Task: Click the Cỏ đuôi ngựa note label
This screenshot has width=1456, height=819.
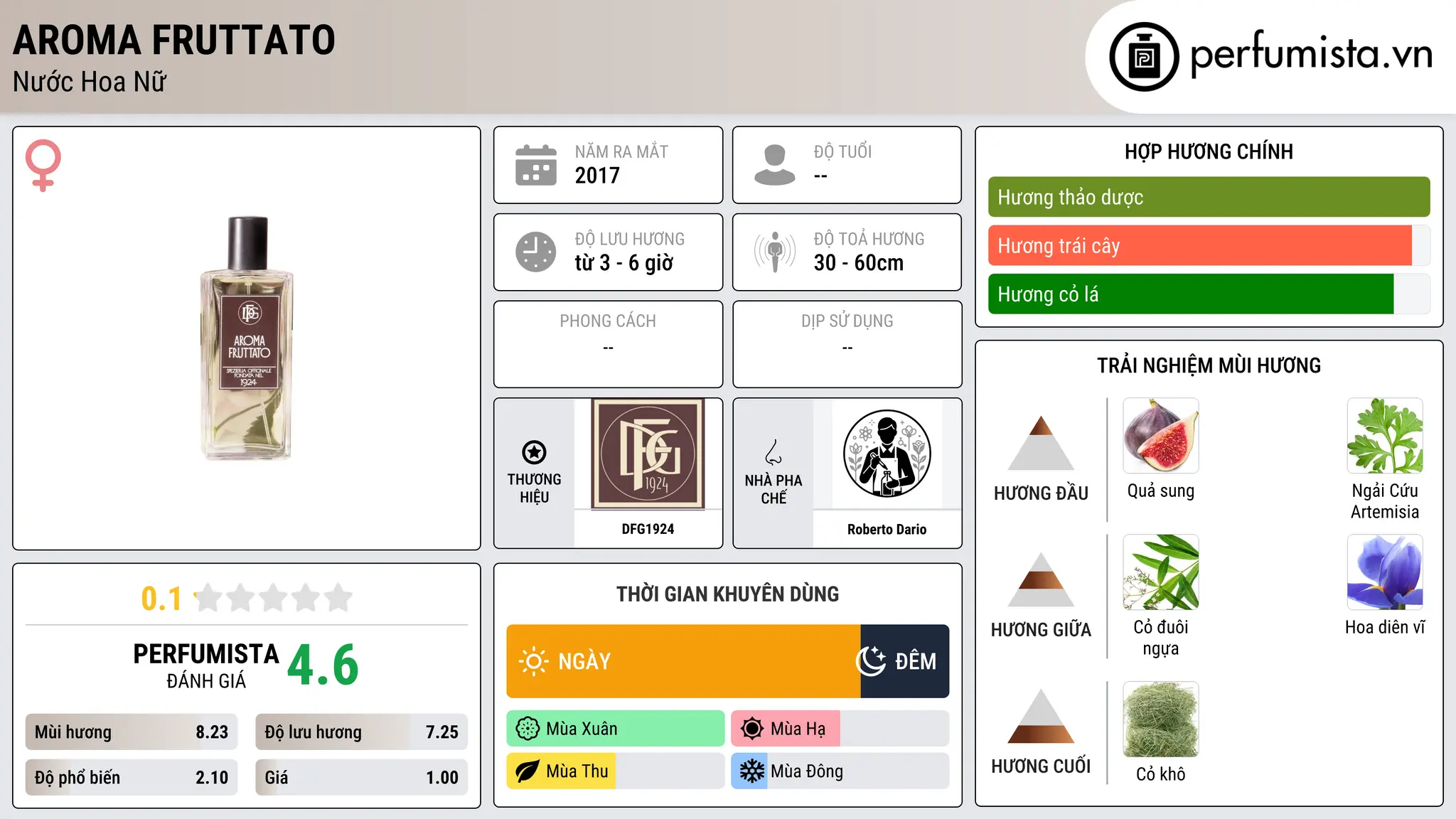Action: 1161,638
